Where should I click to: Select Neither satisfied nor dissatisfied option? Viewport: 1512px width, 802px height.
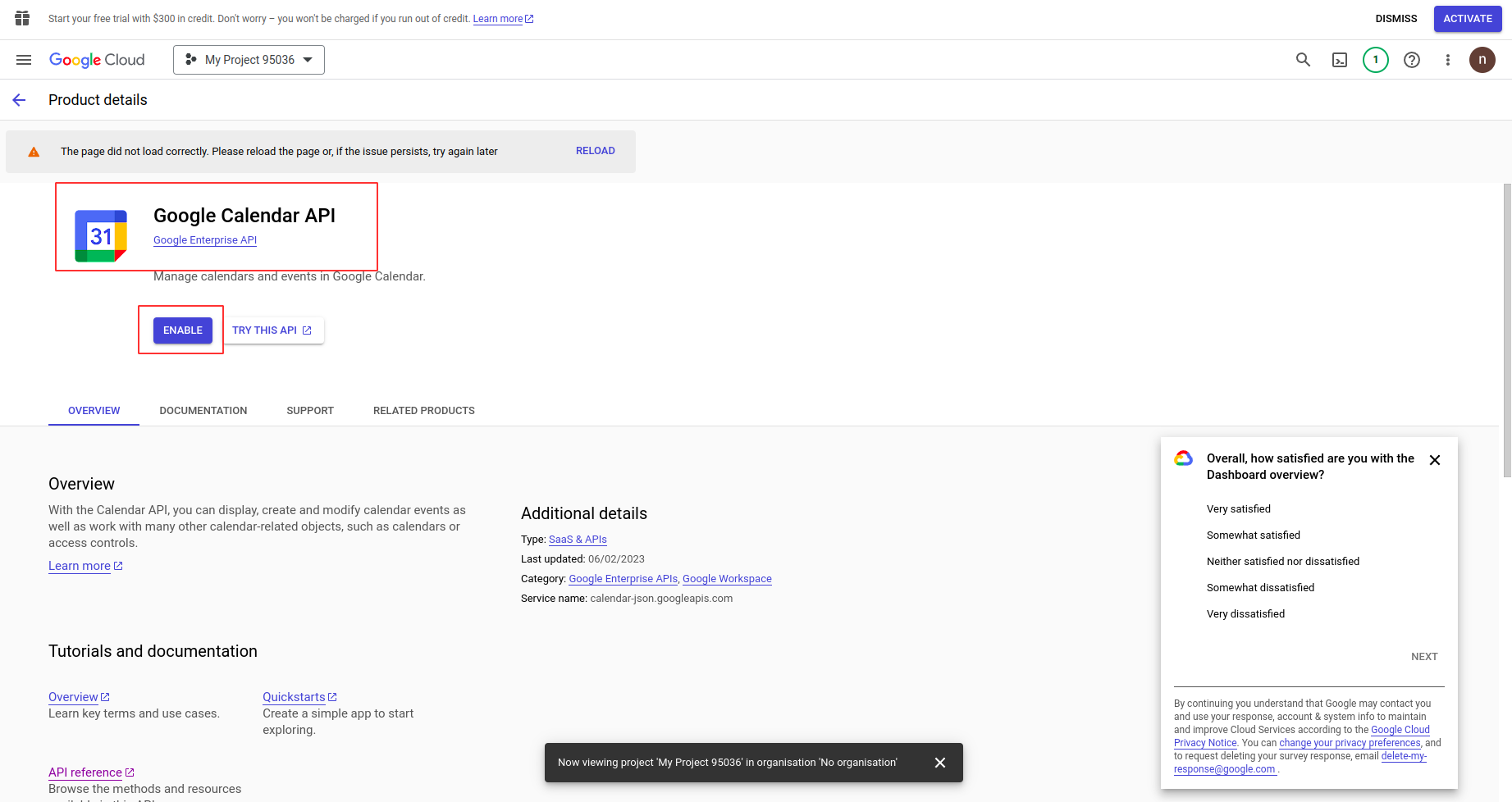point(1283,562)
